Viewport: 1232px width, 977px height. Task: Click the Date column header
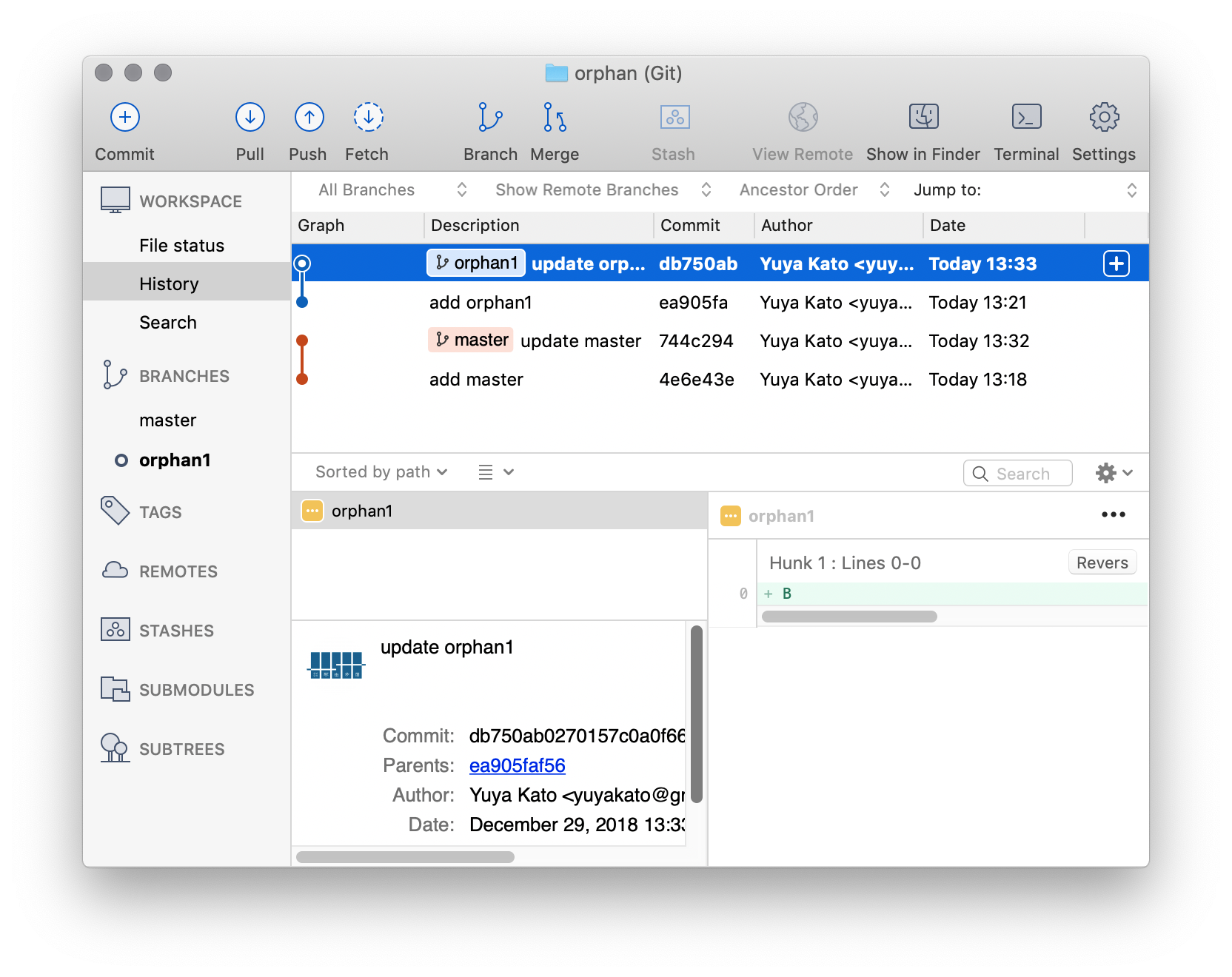pyautogui.click(x=1004, y=225)
